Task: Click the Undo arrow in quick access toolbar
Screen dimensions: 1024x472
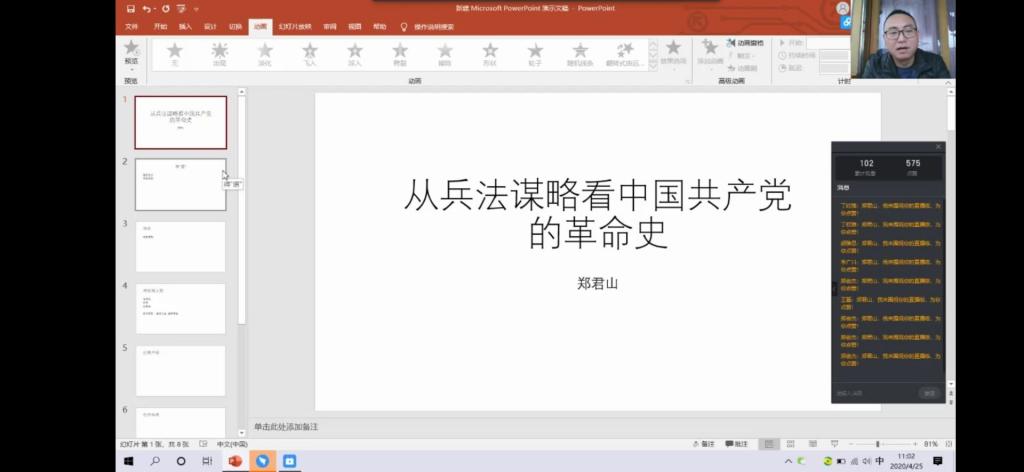Action: pyautogui.click(x=147, y=9)
